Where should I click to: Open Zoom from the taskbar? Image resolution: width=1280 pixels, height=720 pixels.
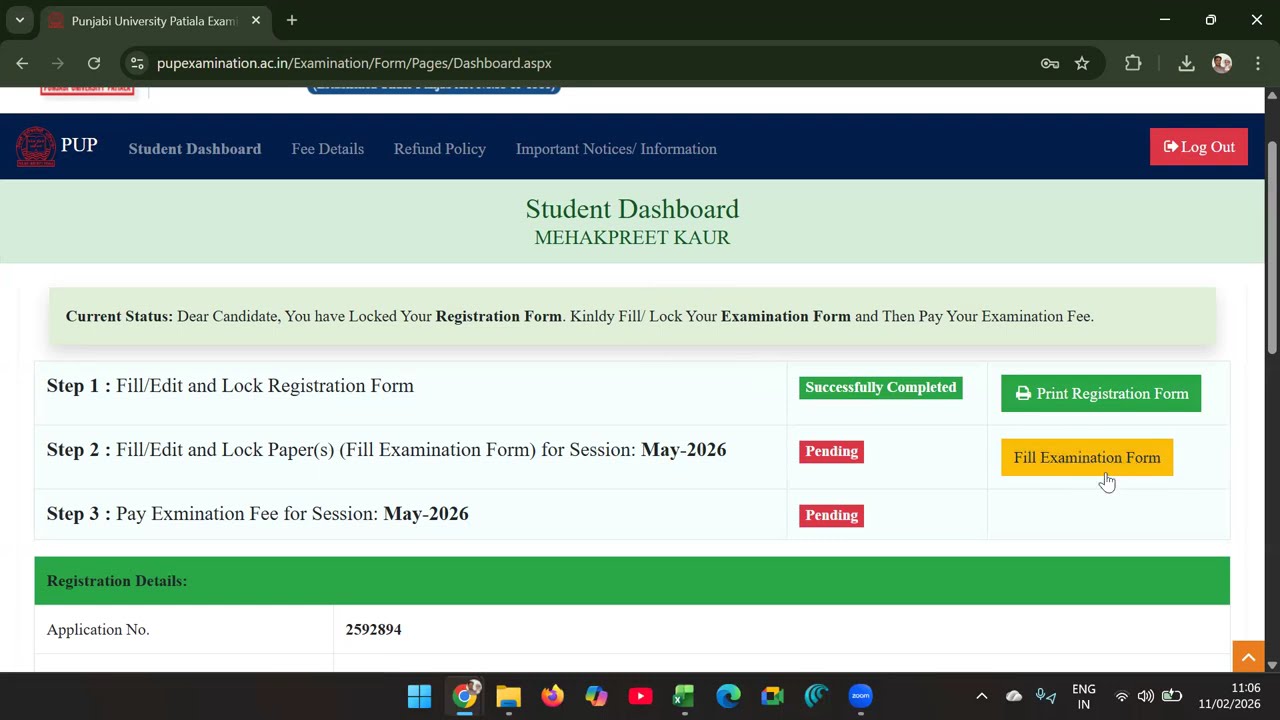click(860, 696)
